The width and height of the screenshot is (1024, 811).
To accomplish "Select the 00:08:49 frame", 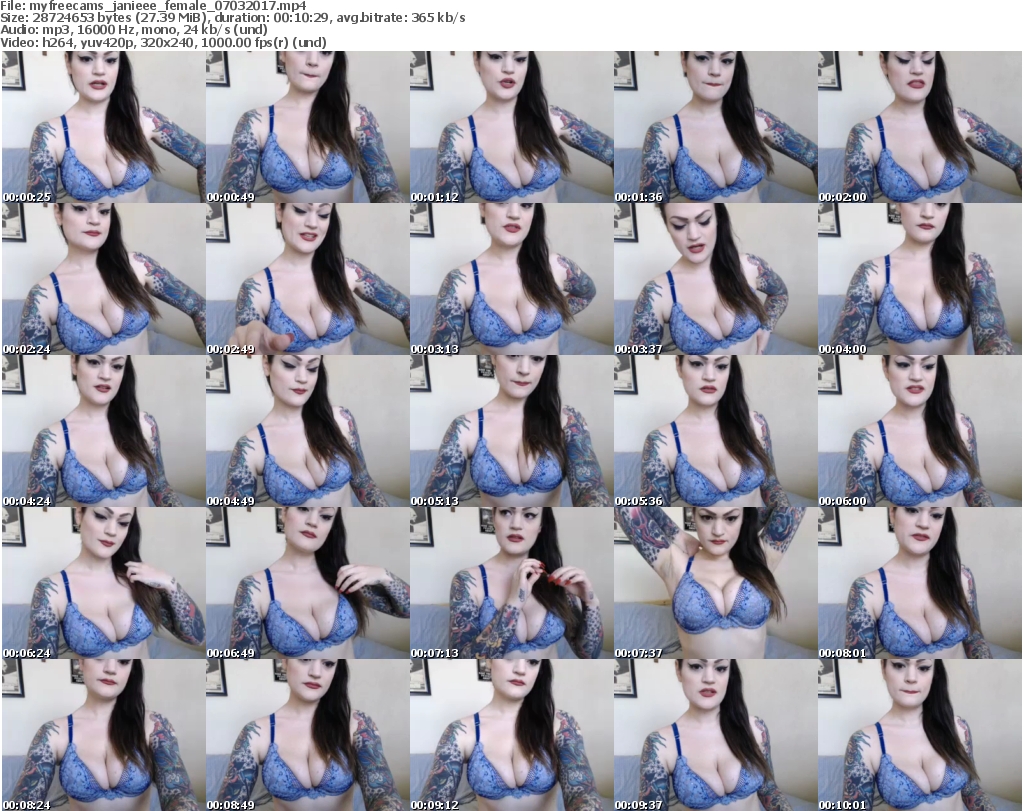I will tap(308, 735).
